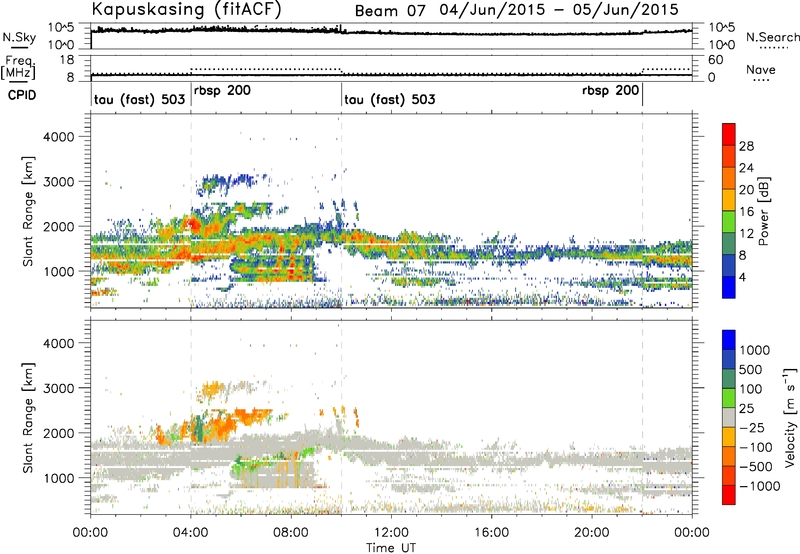
Task: Click the 'Nave' legend label
Action: 761,69
